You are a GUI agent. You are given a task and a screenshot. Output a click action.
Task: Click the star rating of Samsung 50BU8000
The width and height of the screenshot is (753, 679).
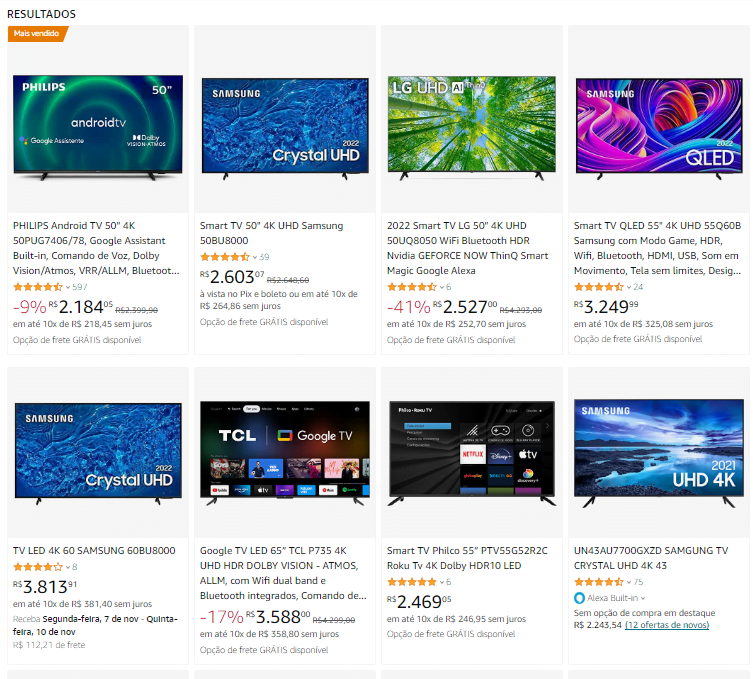pos(225,257)
